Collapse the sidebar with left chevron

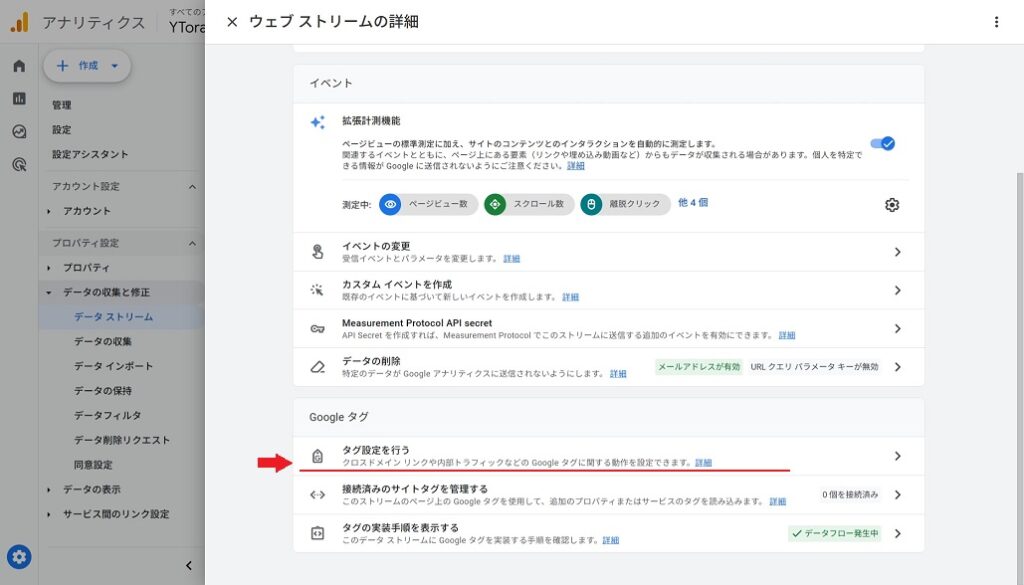[189, 565]
